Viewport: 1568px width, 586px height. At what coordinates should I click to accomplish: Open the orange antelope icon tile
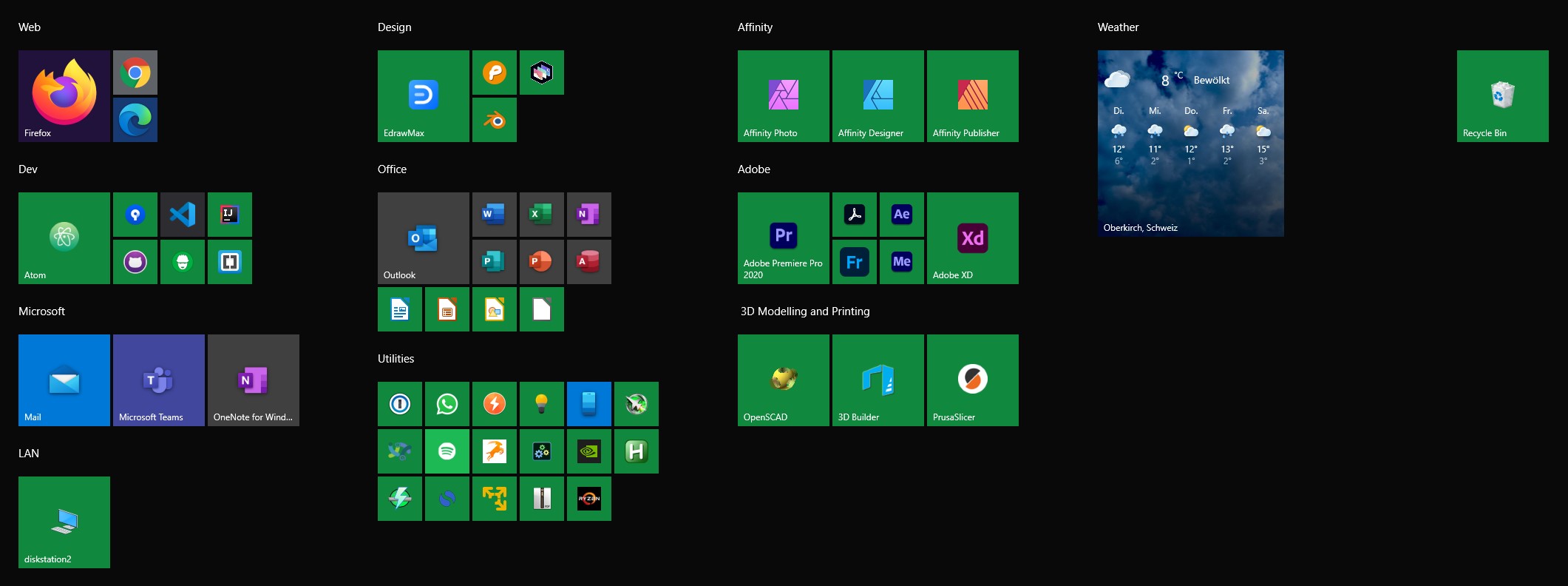pos(495,451)
